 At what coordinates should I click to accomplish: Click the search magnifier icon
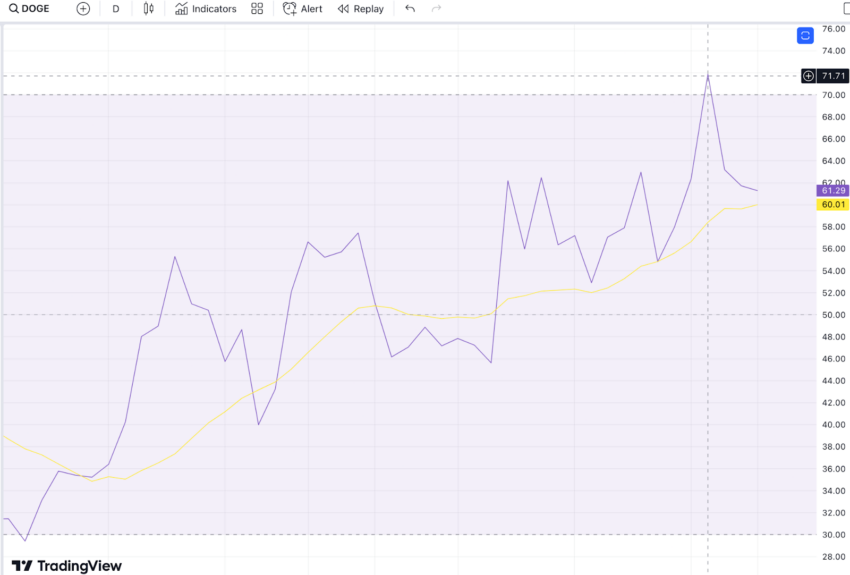pos(14,9)
